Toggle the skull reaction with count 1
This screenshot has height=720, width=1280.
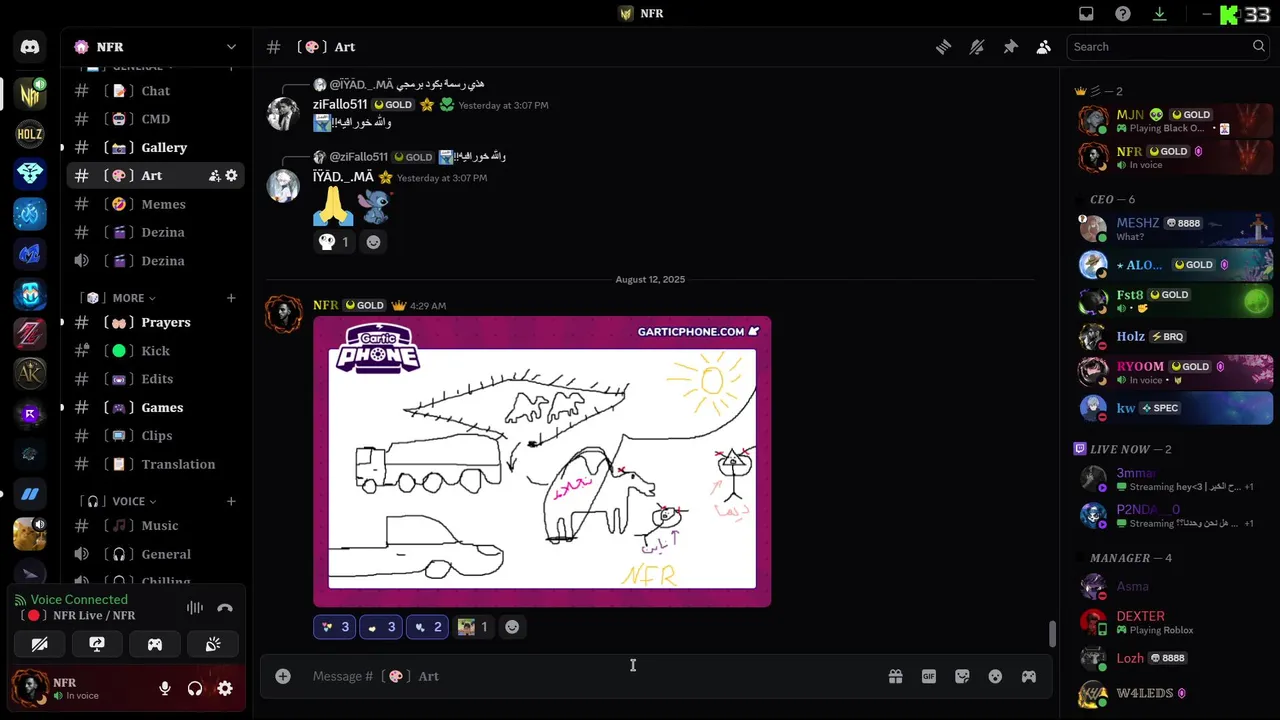click(334, 242)
